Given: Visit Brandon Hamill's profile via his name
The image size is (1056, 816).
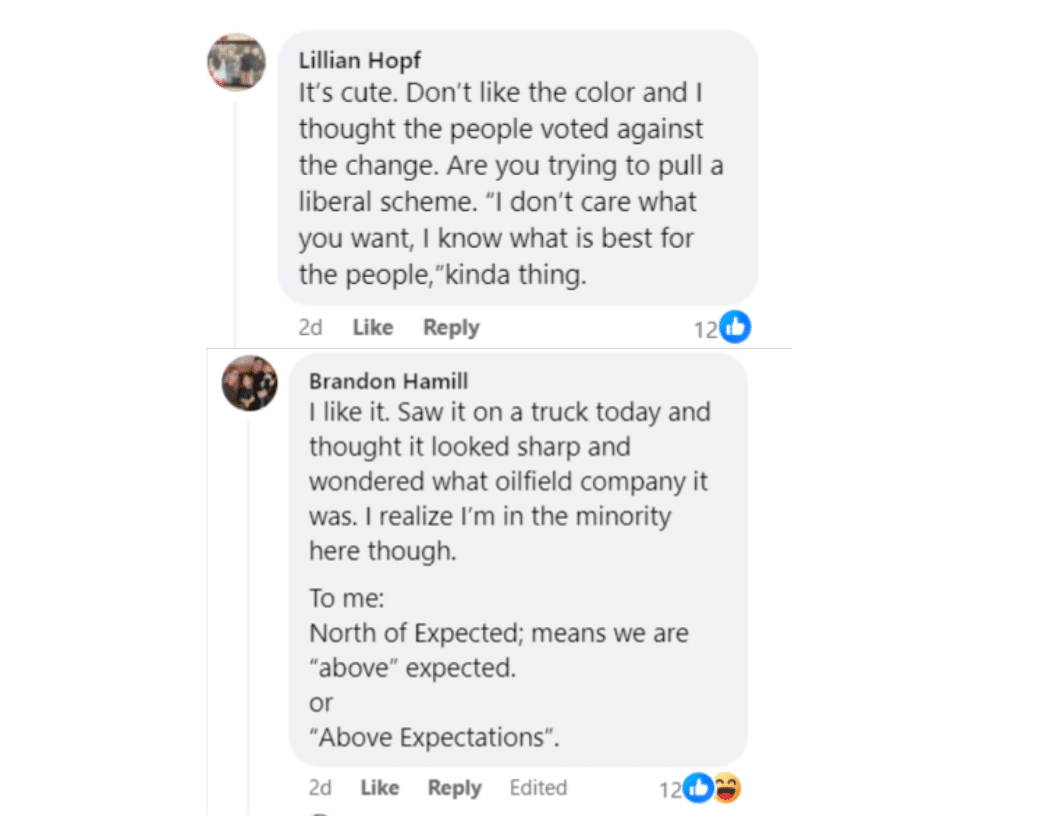Looking at the screenshot, I should coord(388,381).
